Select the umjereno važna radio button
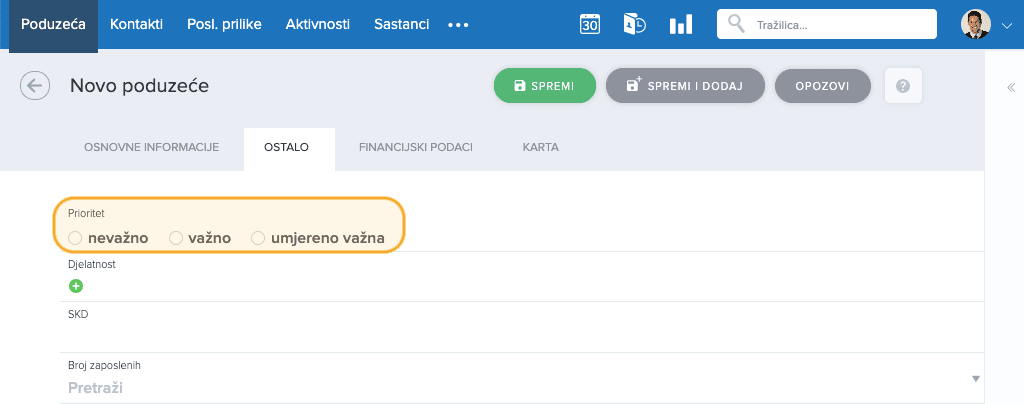This screenshot has width=1024, height=404. click(x=258, y=238)
